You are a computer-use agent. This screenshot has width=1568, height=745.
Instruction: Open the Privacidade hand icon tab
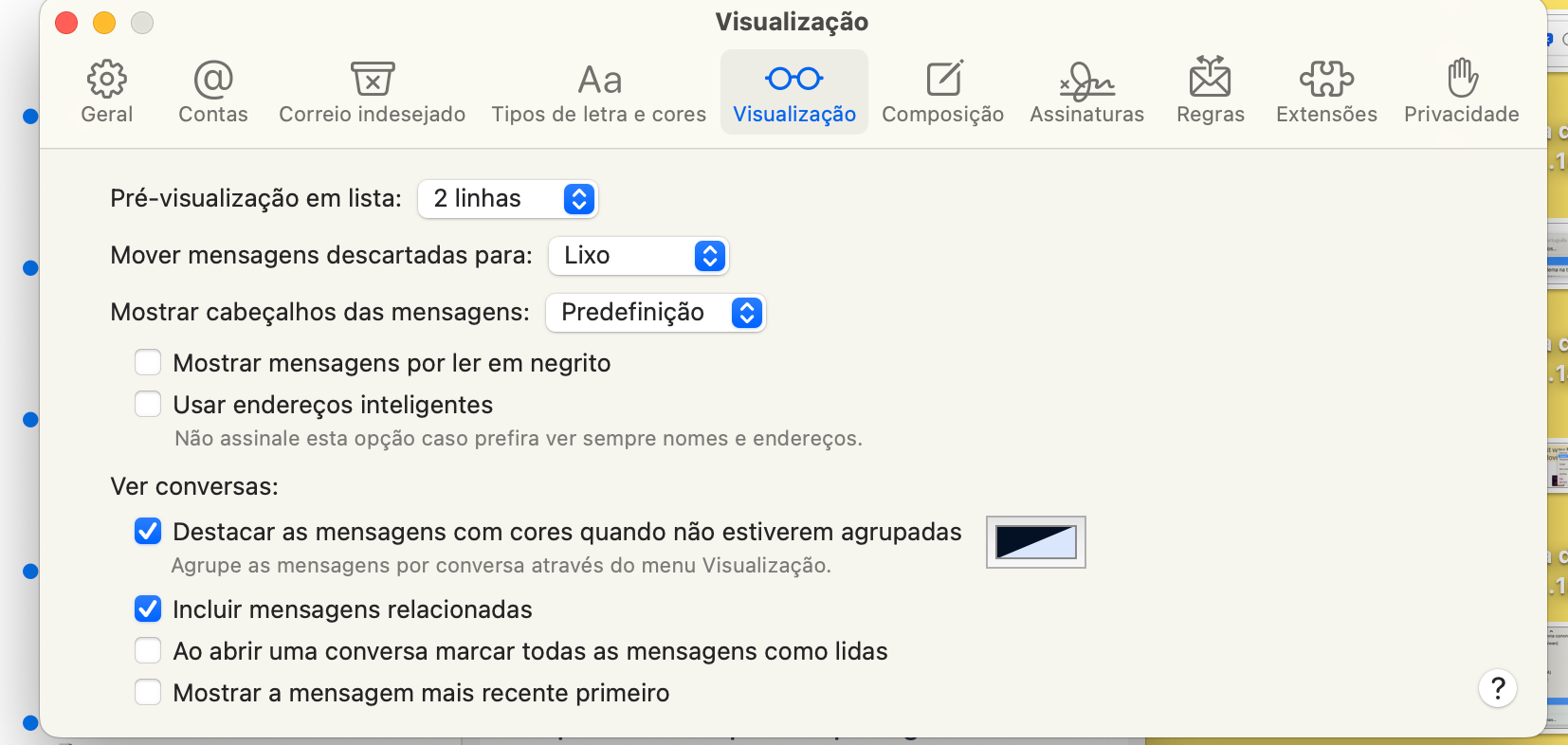point(1462,78)
